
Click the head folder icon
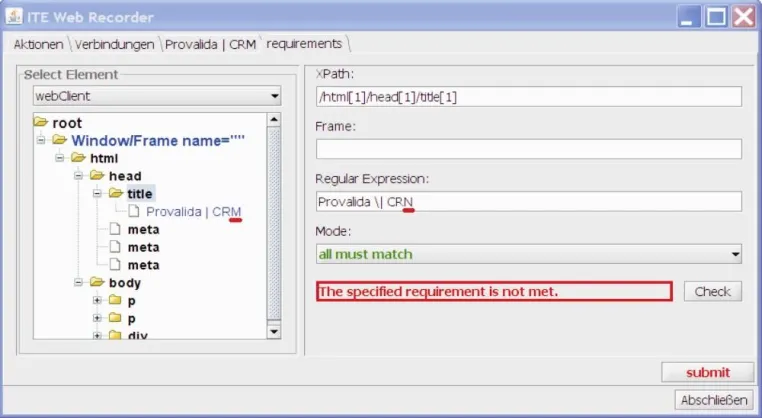tap(97, 175)
